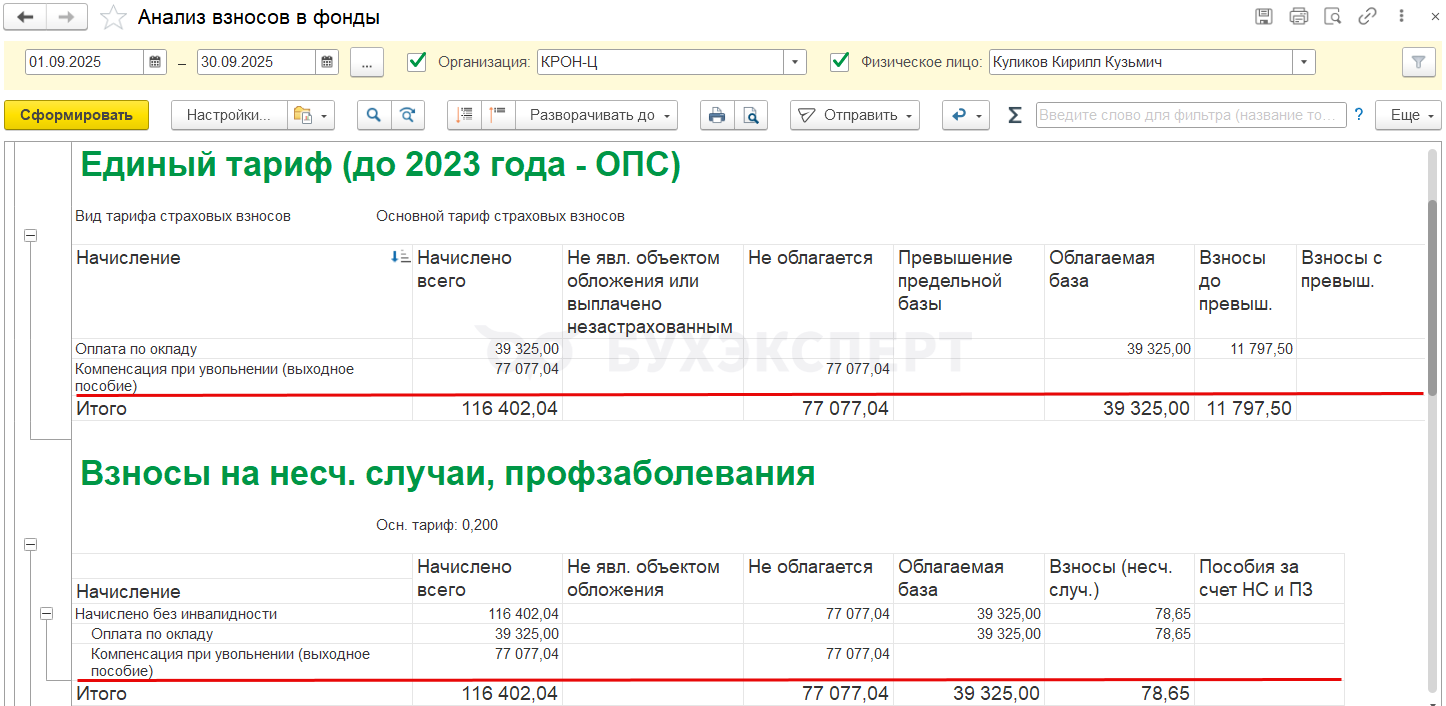Select the 116 402,04 total in first table

[487, 408]
